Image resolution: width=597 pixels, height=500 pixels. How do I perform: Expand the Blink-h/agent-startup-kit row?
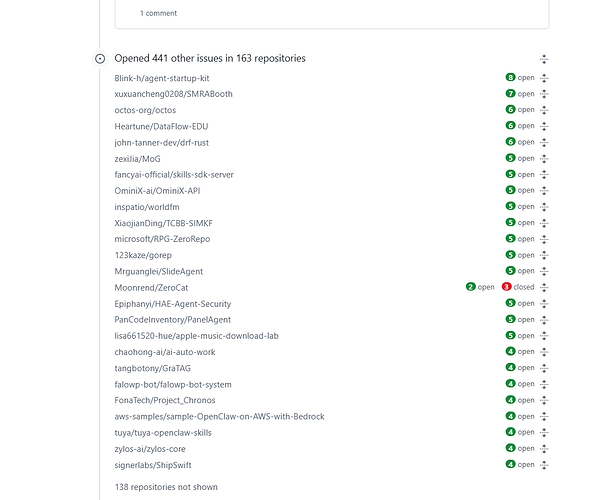544,78
